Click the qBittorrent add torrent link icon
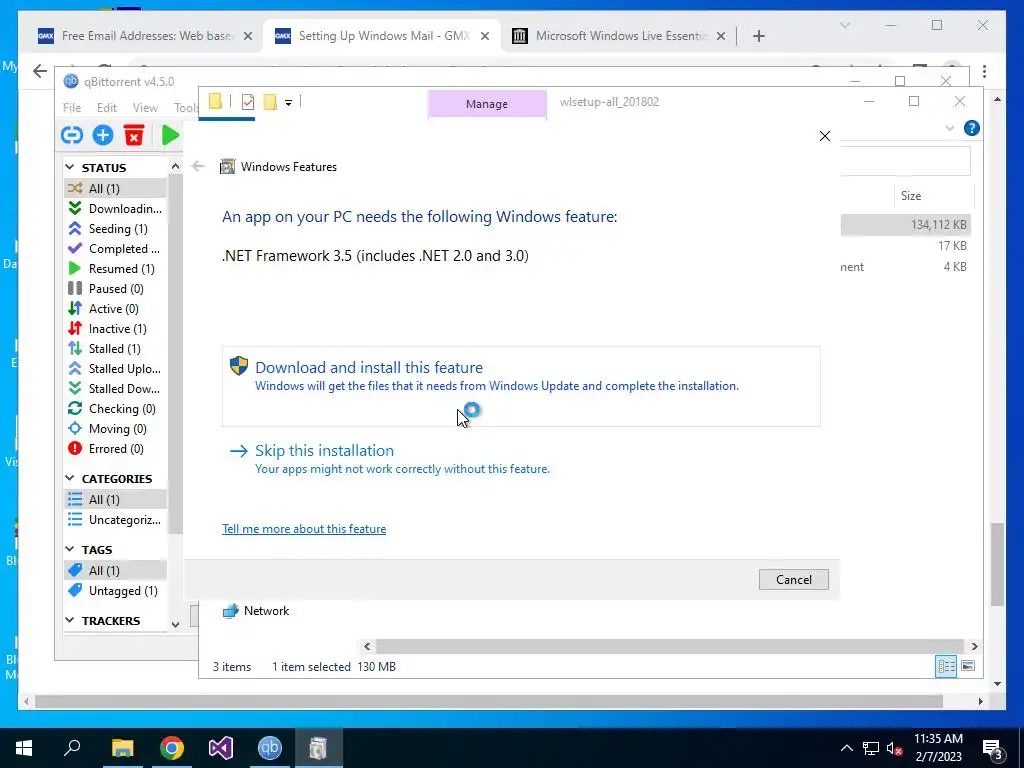 (x=72, y=135)
